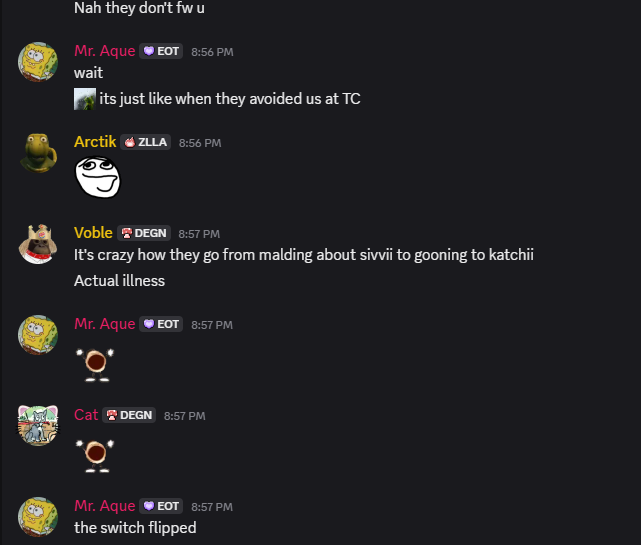Click the 8:56 PM timestamp on Arctik's message

[x=200, y=143]
